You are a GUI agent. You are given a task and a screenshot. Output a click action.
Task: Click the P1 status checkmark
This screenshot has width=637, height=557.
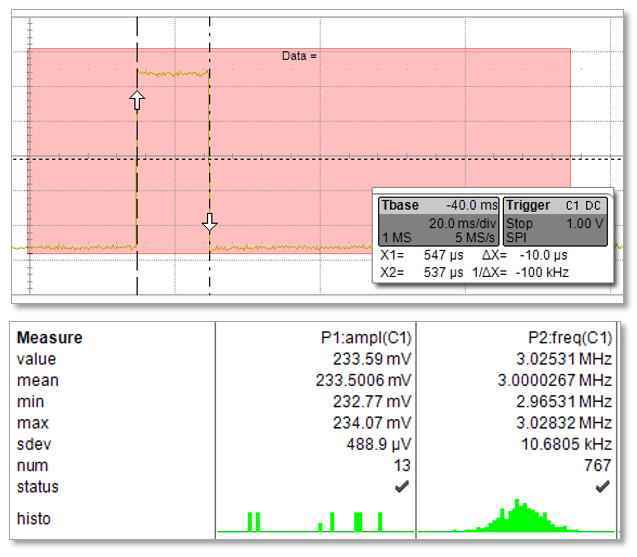[x=402, y=486]
